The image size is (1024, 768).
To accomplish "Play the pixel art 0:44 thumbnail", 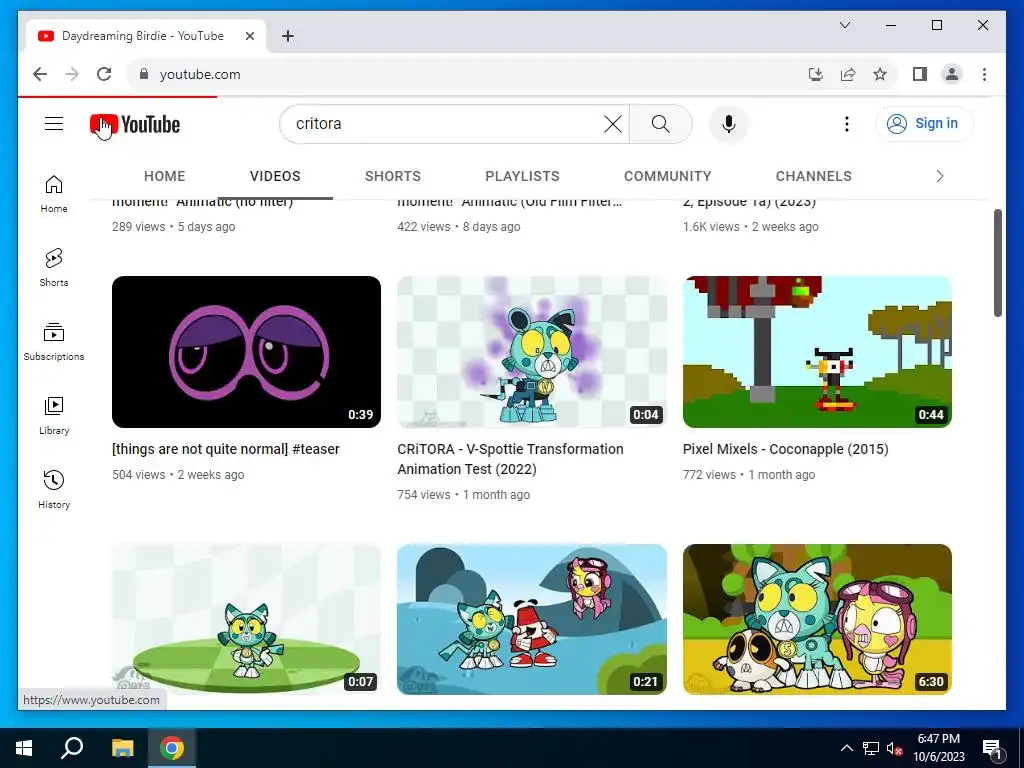I will coord(817,352).
